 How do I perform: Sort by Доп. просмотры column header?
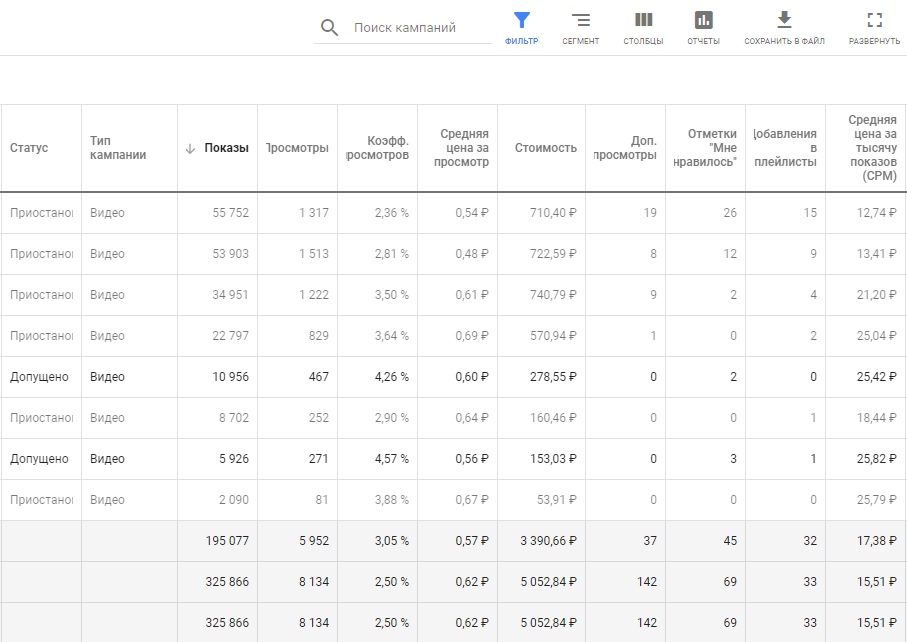(x=625, y=148)
